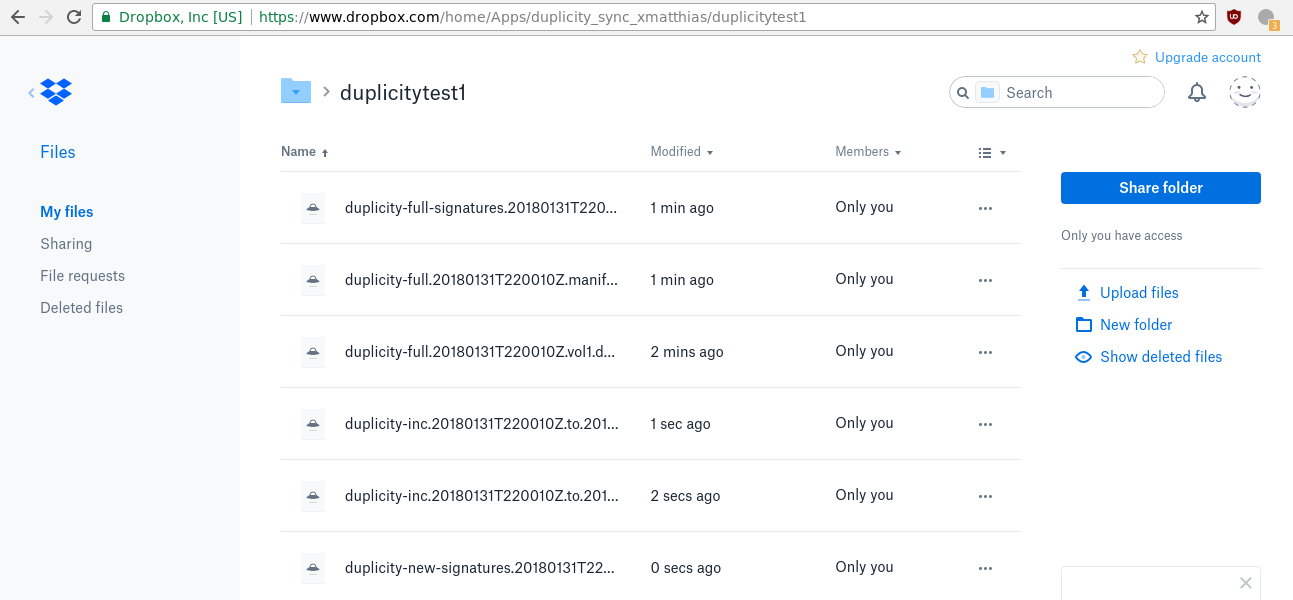Click the Upgrade account link

pos(1208,58)
